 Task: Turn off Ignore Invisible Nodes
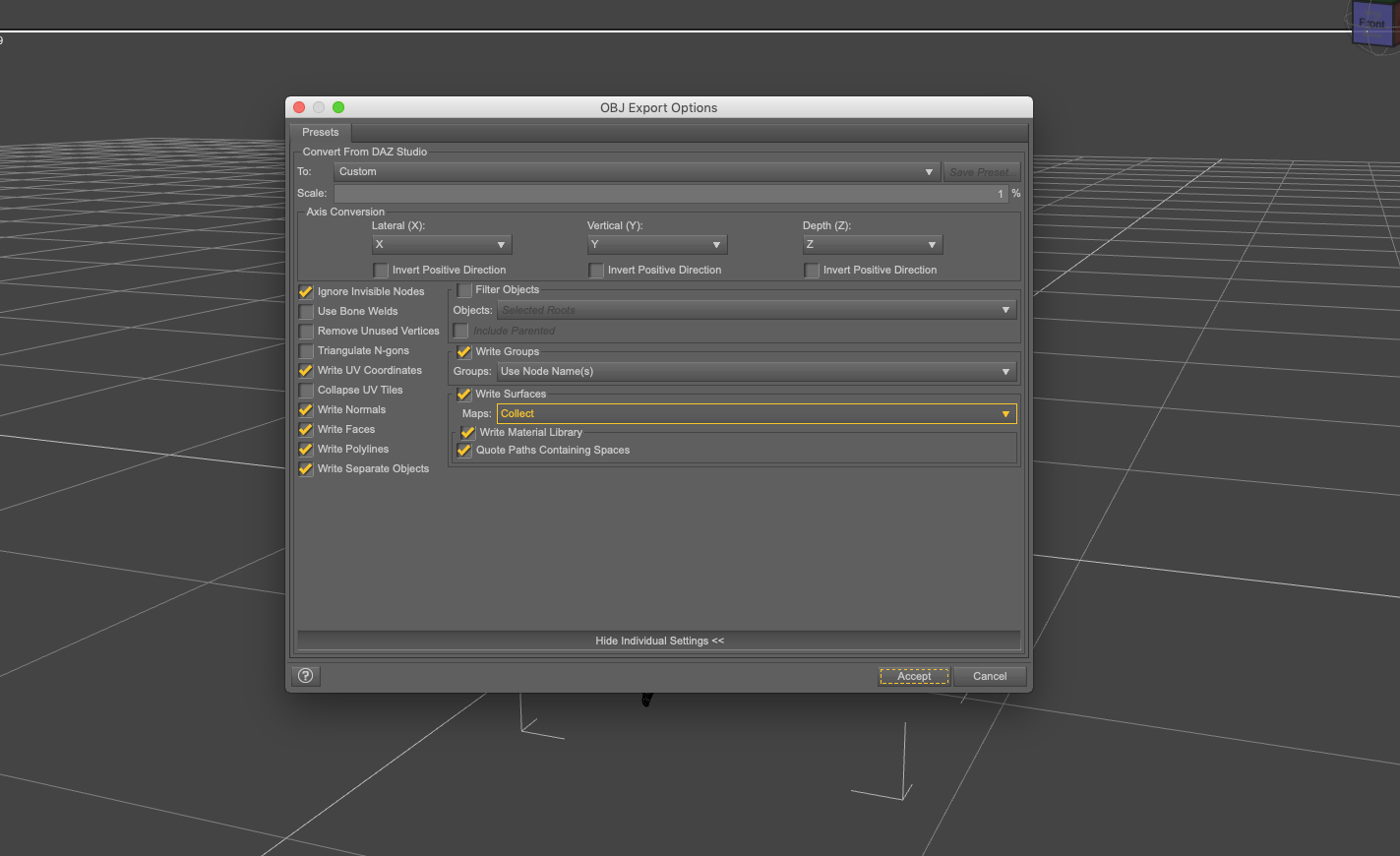(x=307, y=292)
